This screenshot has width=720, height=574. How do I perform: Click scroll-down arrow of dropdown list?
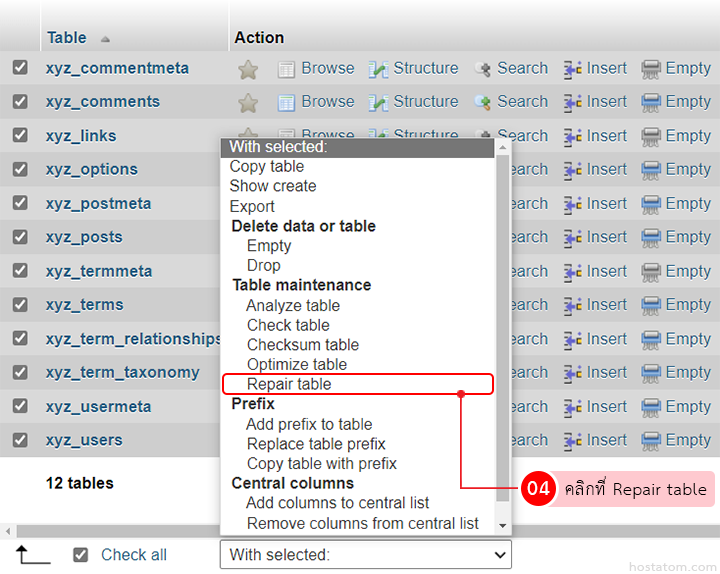[x=503, y=526]
